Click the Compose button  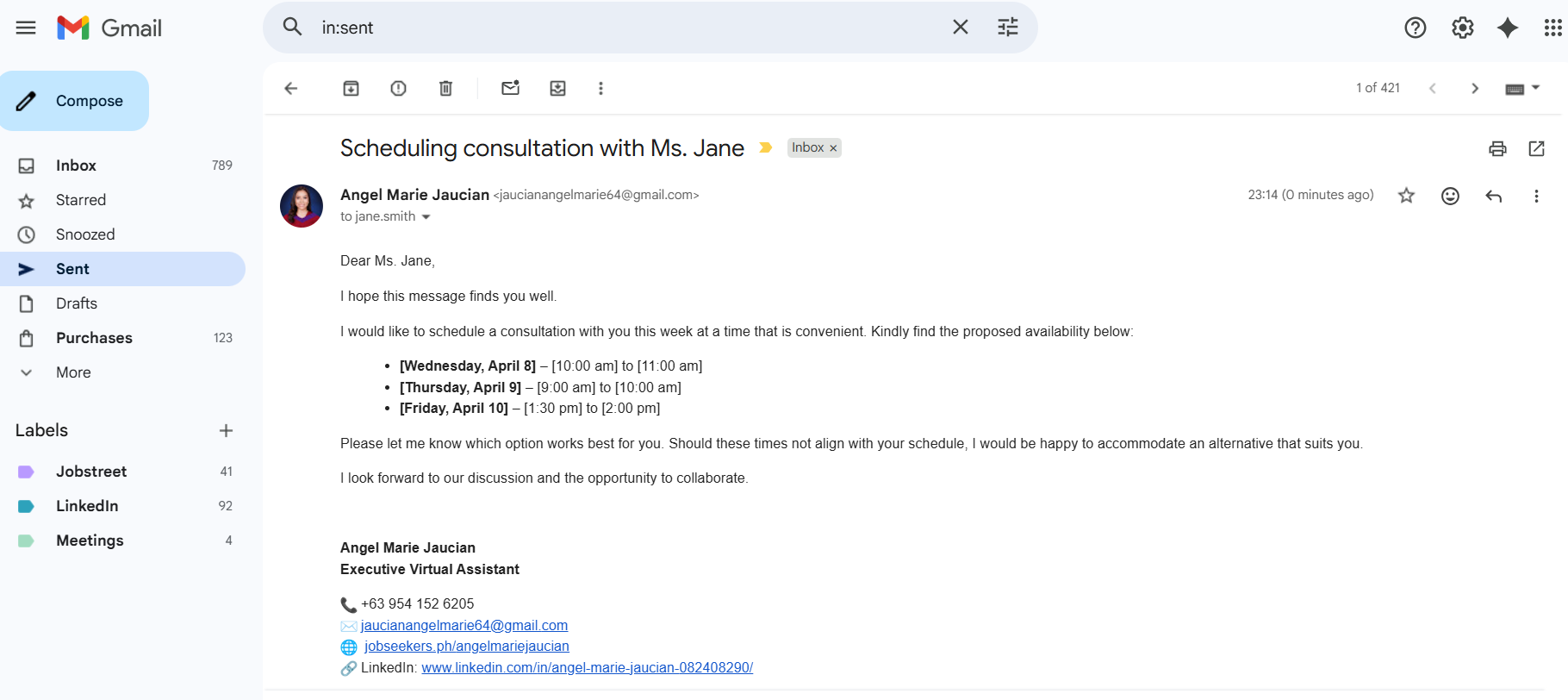pos(75,101)
